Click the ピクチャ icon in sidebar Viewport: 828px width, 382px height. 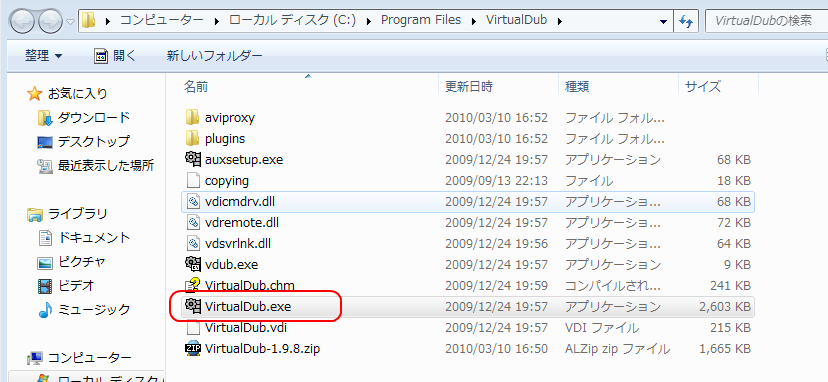tap(45, 263)
